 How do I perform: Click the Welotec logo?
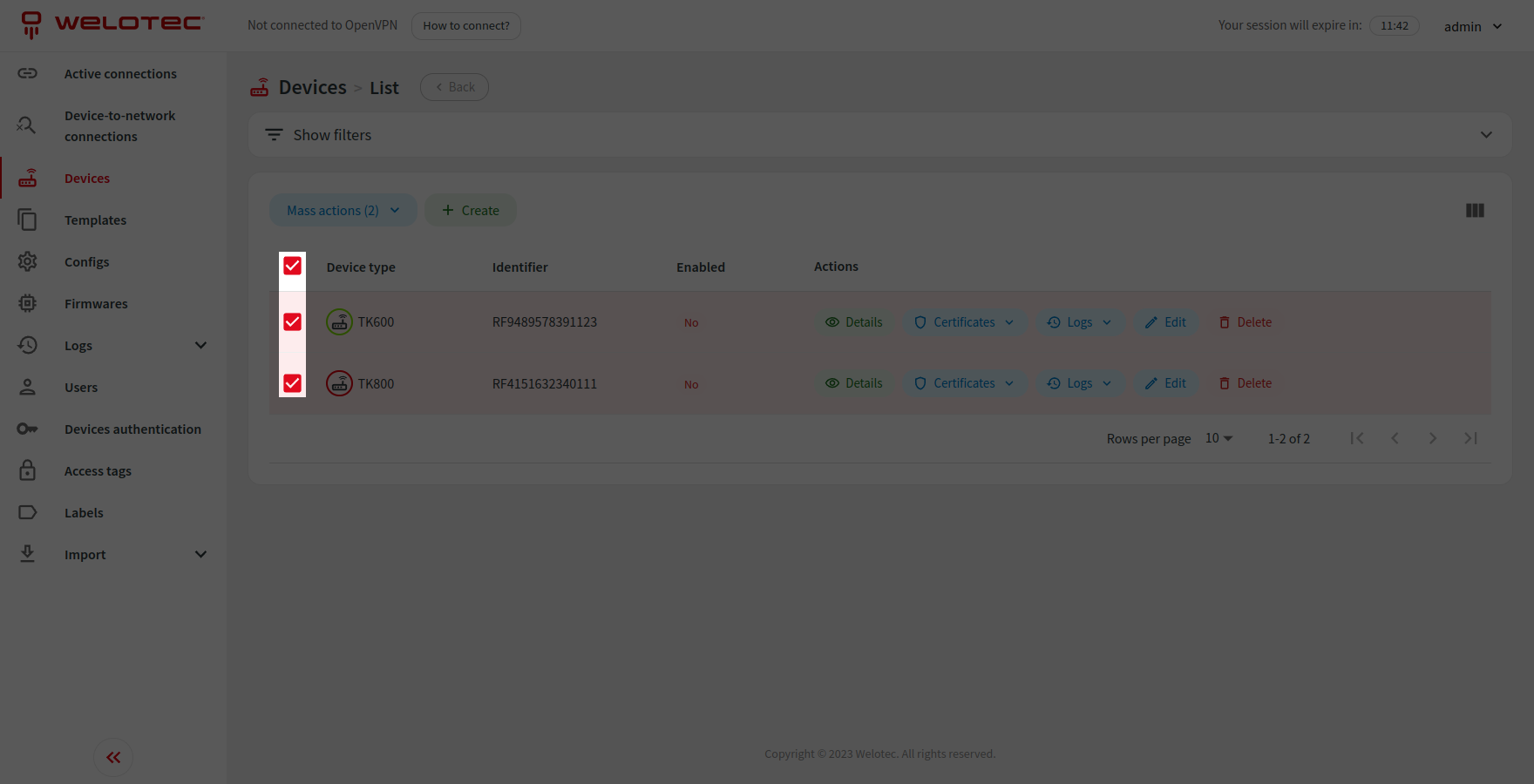click(x=113, y=24)
